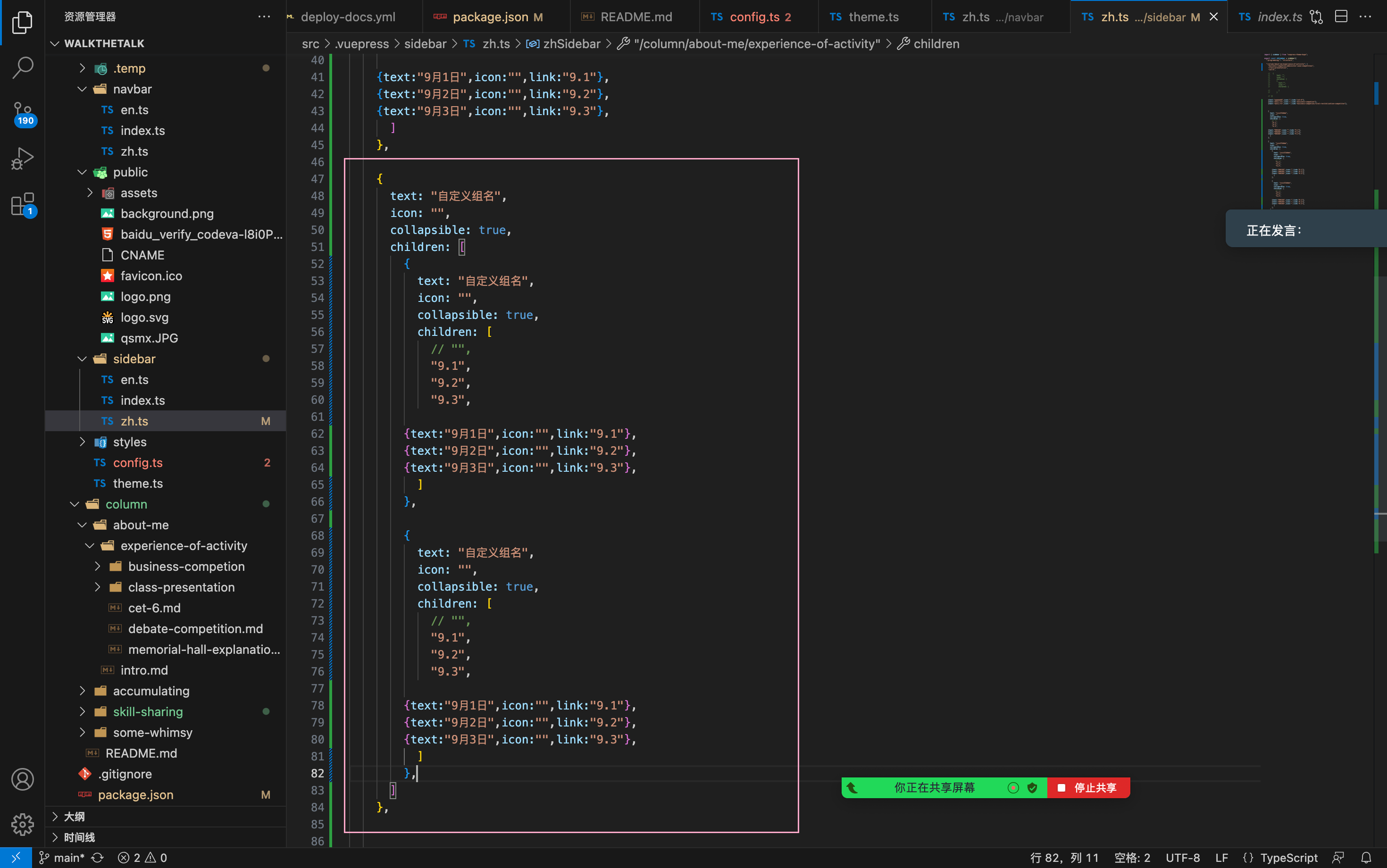Change indentation spaces 空格: 2
Image resolution: width=1387 pixels, height=868 pixels.
[x=1132, y=857]
